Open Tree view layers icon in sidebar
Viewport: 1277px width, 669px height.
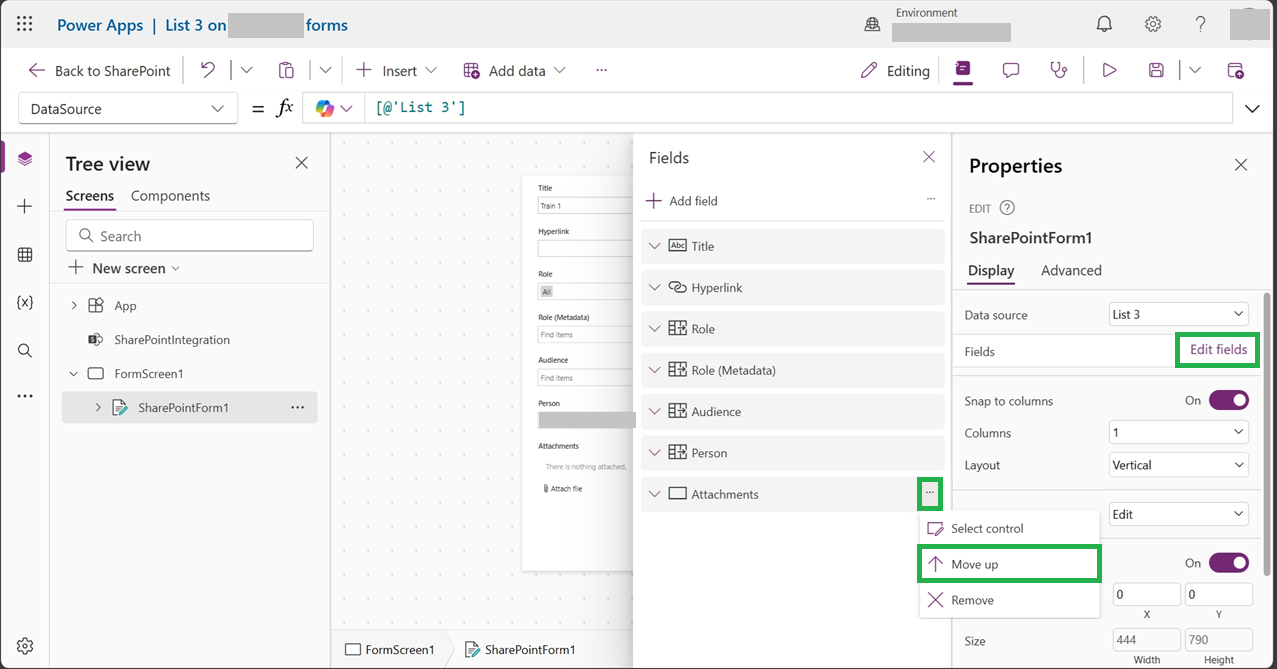point(25,159)
